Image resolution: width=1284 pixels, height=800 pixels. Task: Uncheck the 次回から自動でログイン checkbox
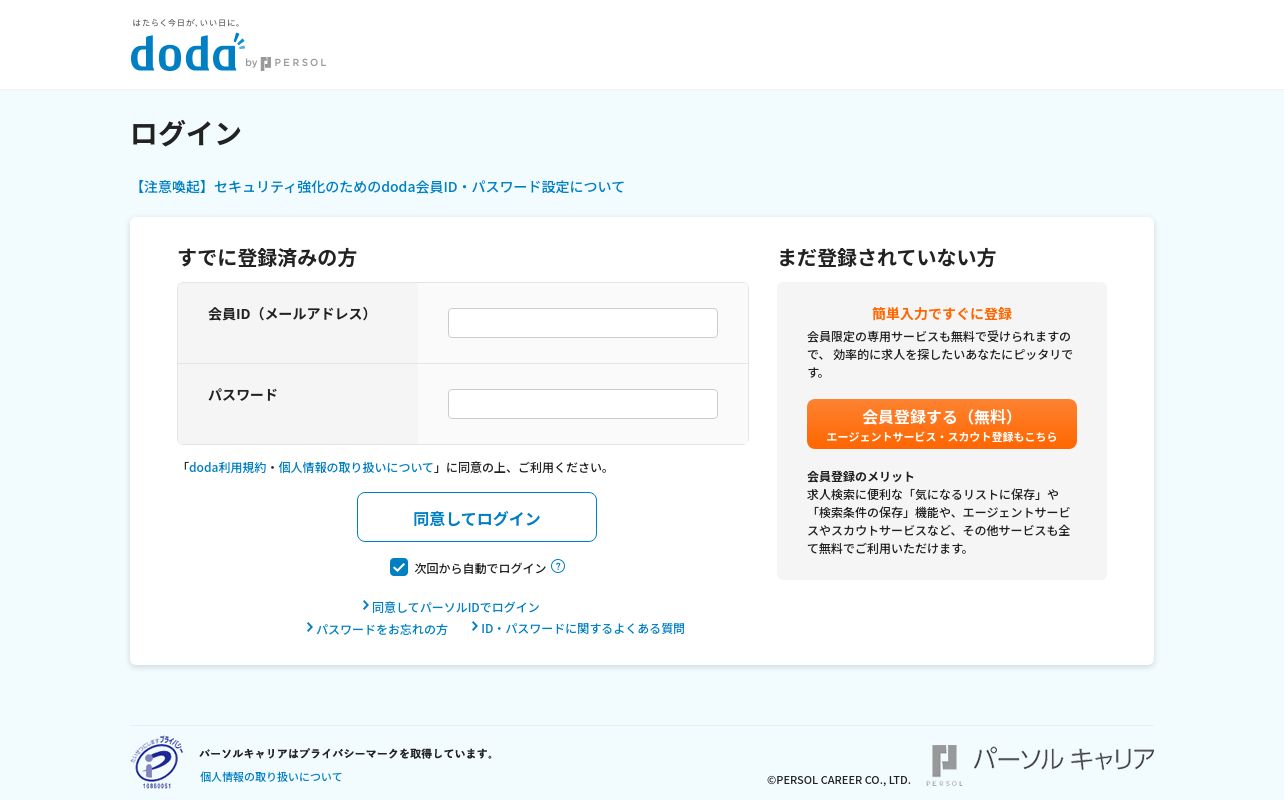399,567
